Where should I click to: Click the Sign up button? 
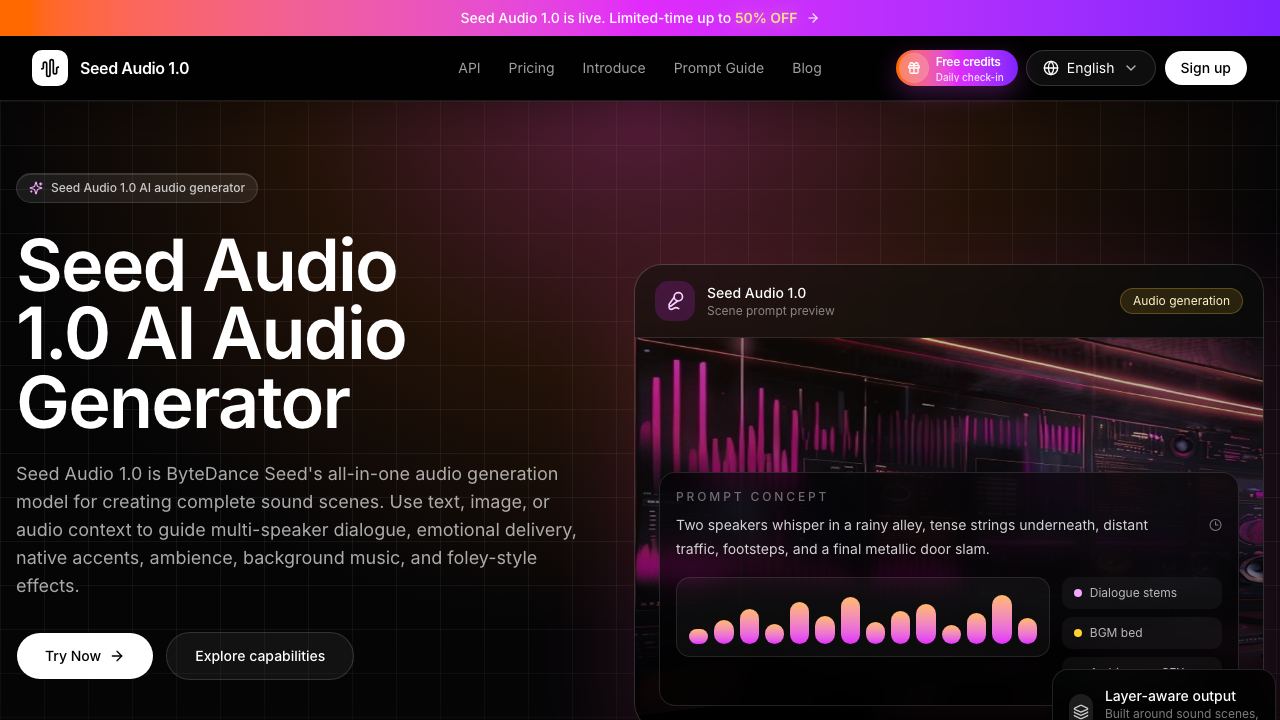(x=1205, y=68)
